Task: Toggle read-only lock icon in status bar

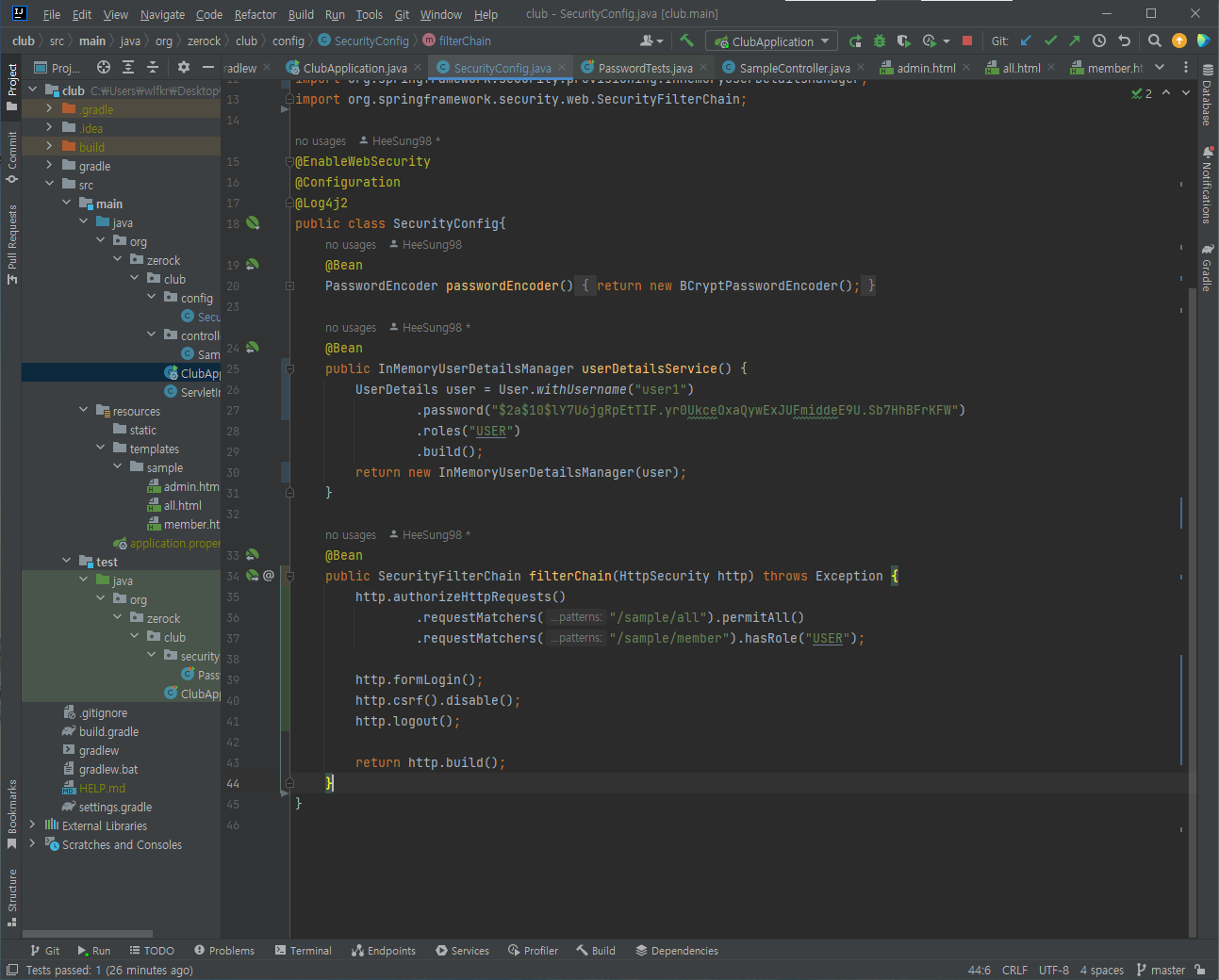Action: click(x=1199, y=970)
